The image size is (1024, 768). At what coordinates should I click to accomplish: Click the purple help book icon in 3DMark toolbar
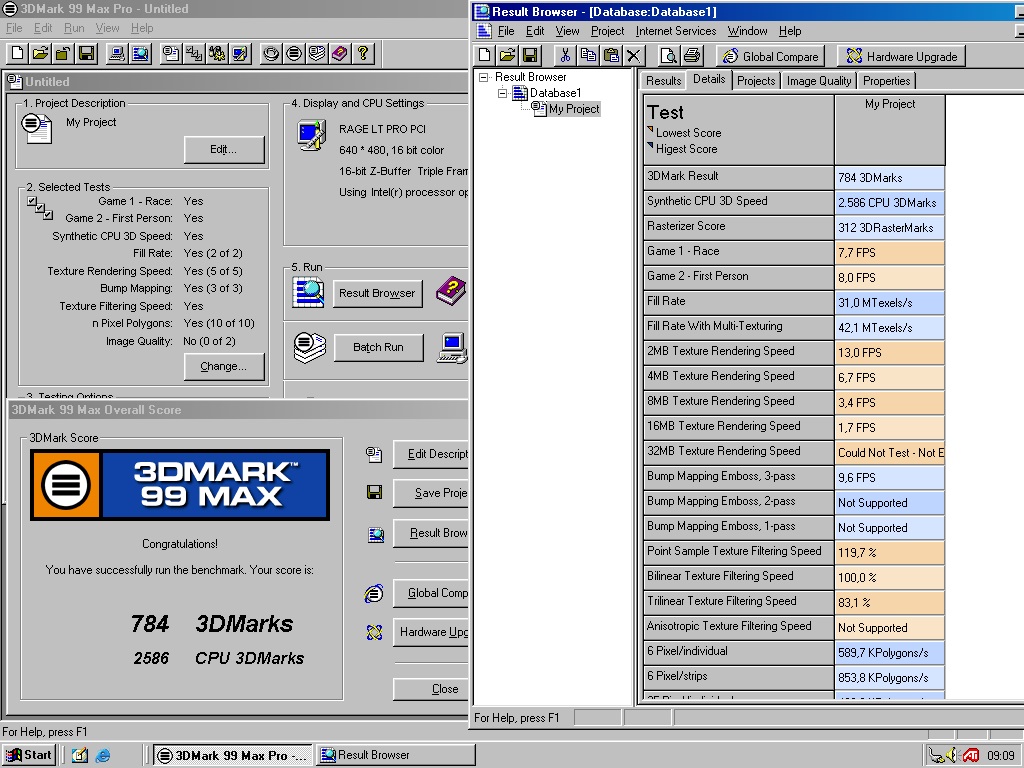coord(340,54)
